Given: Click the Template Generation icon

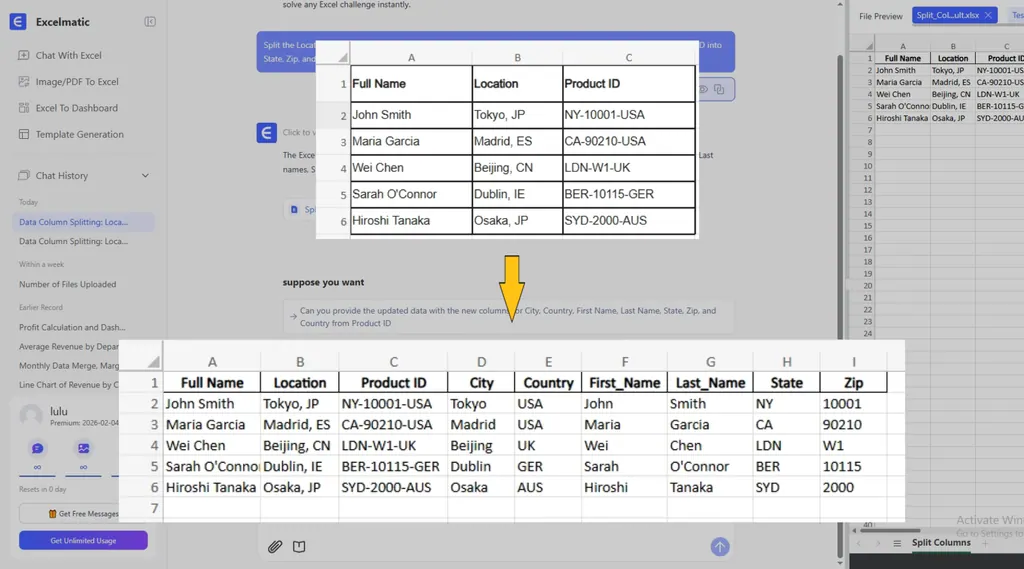Looking at the screenshot, I should pyautogui.click(x=24, y=134).
